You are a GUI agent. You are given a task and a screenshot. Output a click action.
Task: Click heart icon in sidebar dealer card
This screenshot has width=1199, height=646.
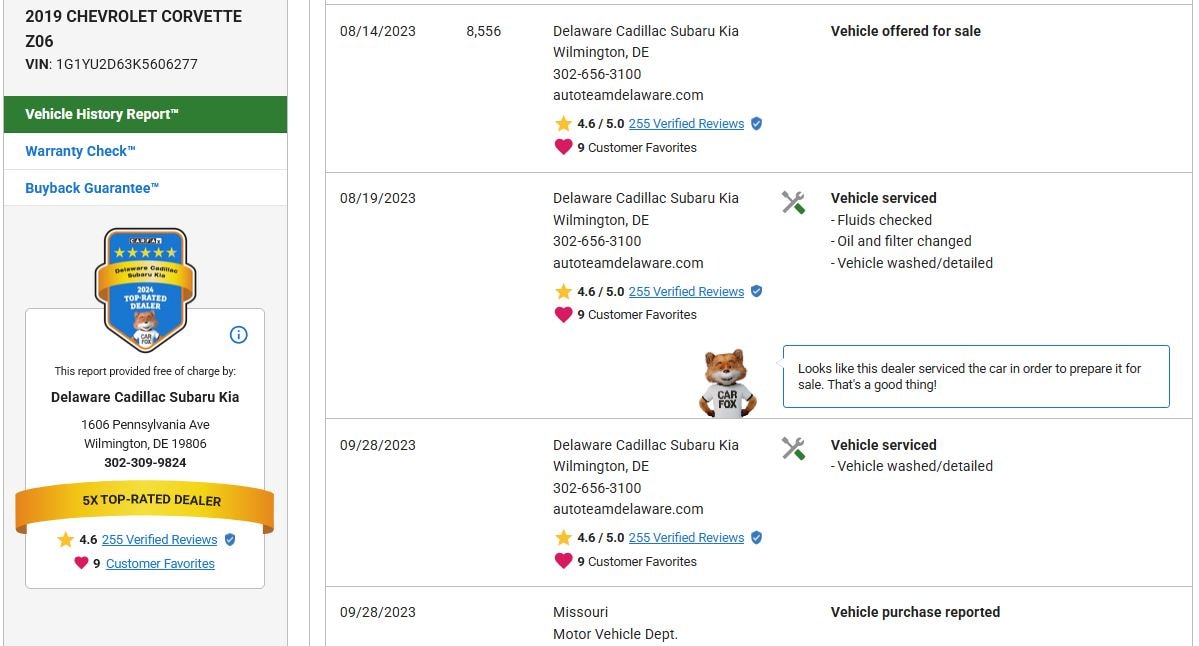[x=81, y=563]
